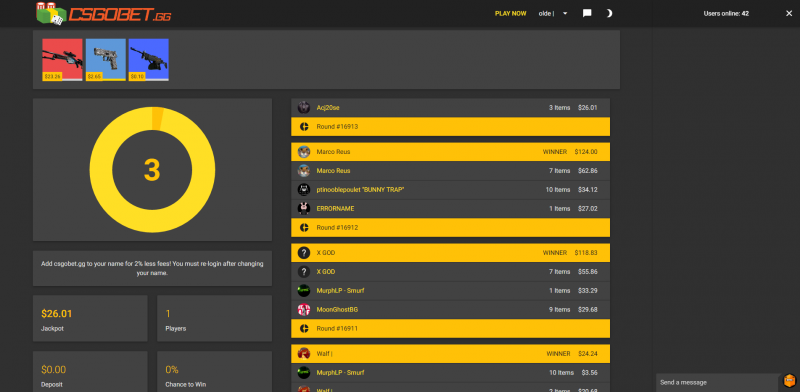Click ptinooblepoulet avatar icon
This screenshot has height=392, width=800.
point(304,189)
